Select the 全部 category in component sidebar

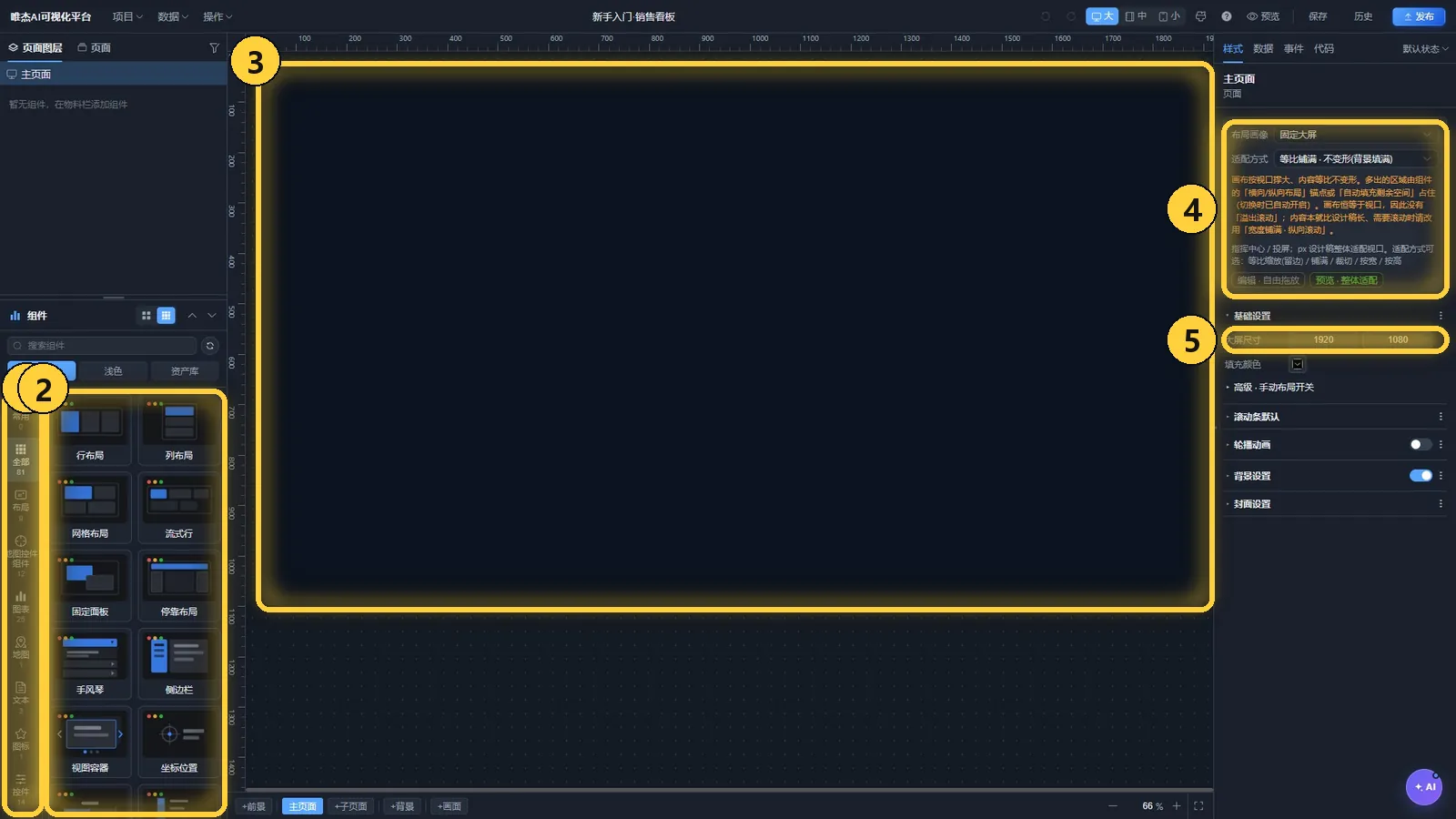tap(21, 460)
